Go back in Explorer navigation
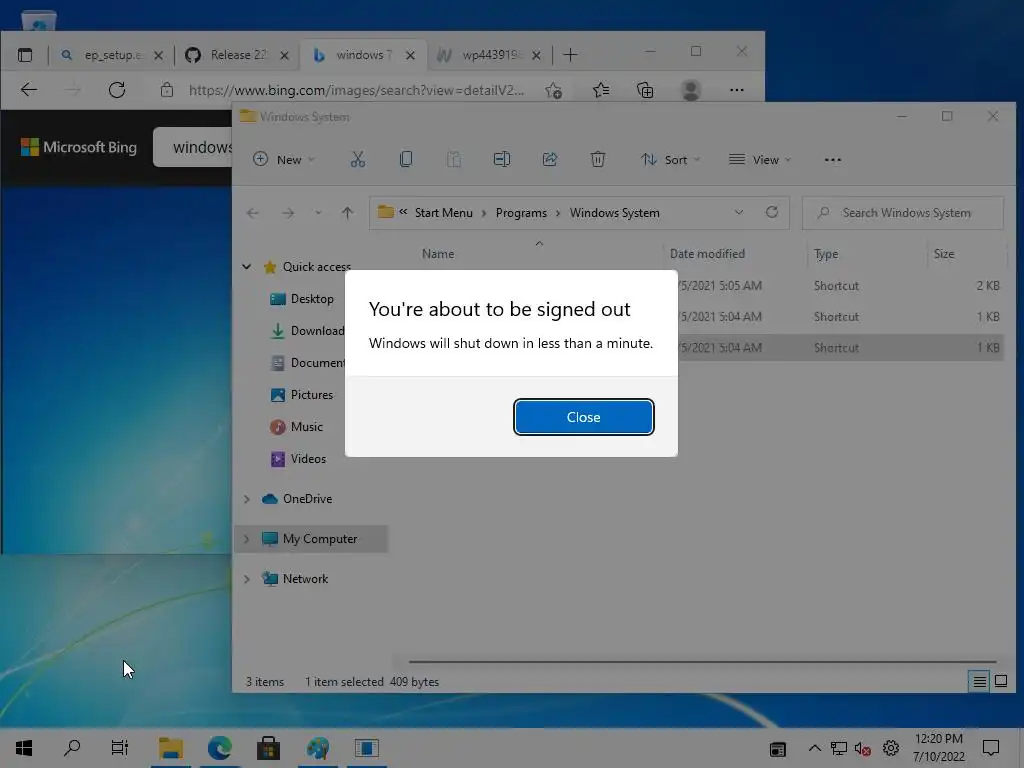 point(253,213)
